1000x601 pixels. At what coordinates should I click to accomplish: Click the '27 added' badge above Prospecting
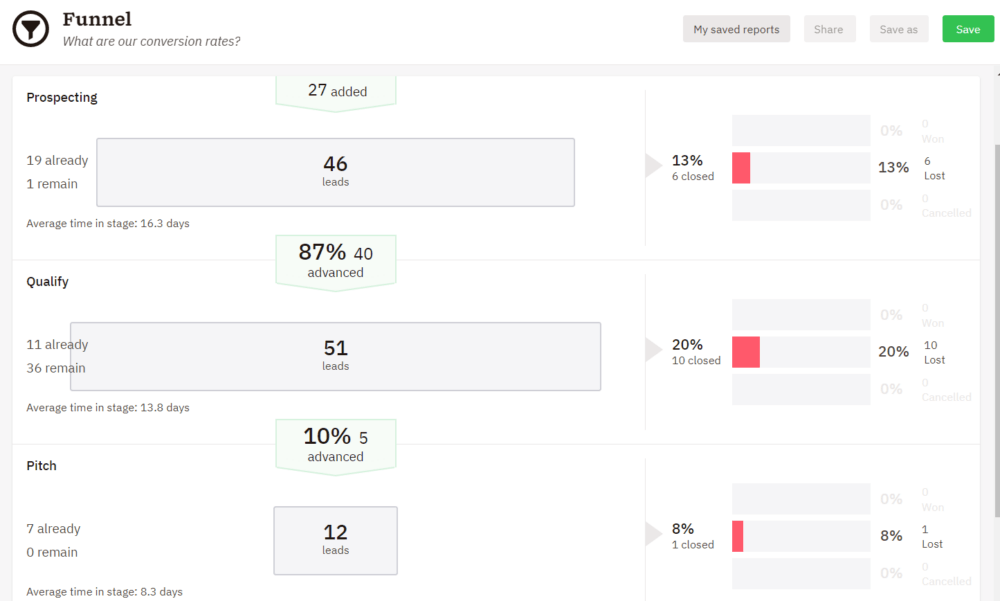point(335,90)
